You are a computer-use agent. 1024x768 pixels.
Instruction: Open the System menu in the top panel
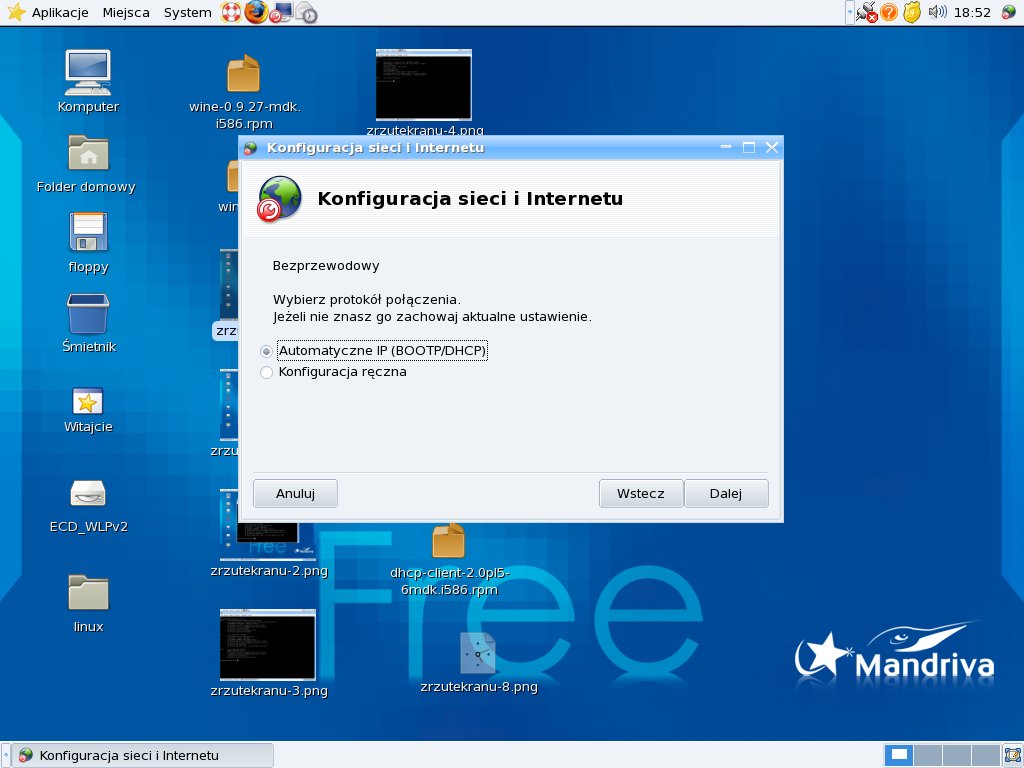[x=187, y=13]
